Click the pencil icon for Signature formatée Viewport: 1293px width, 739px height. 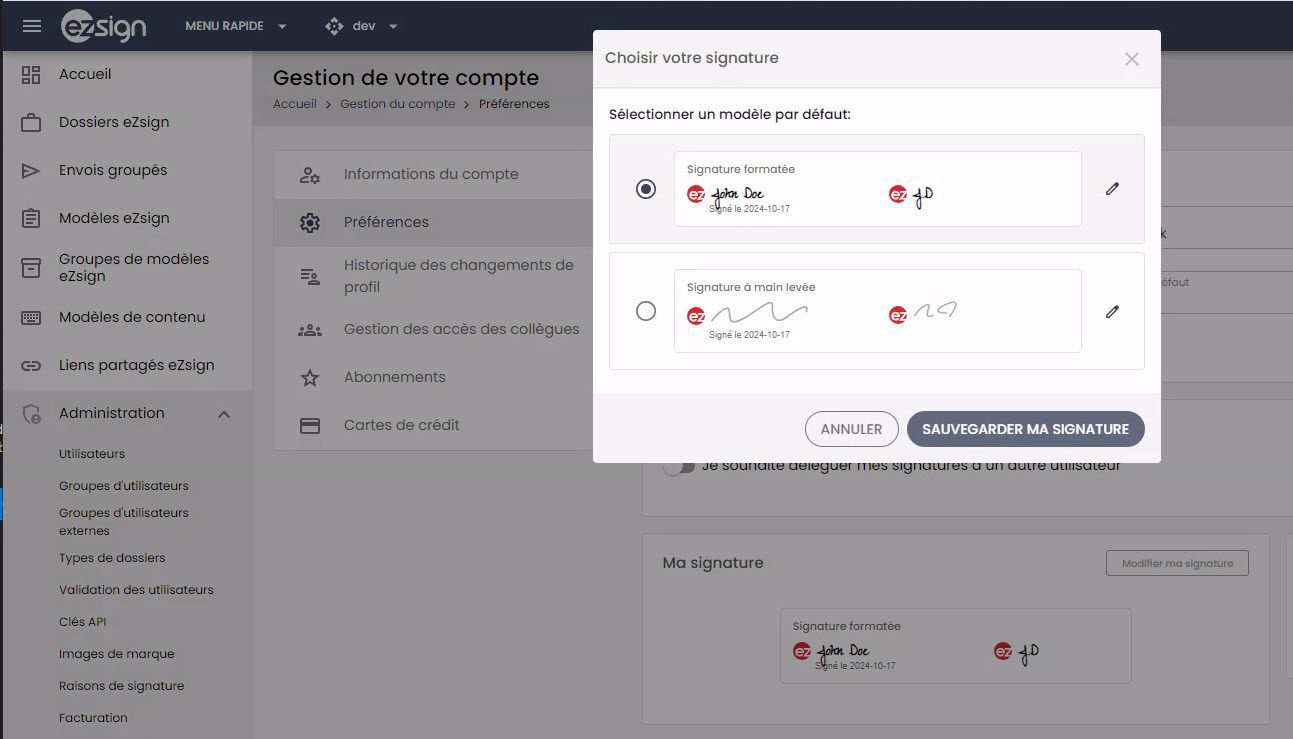pyautogui.click(x=1112, y=188)
